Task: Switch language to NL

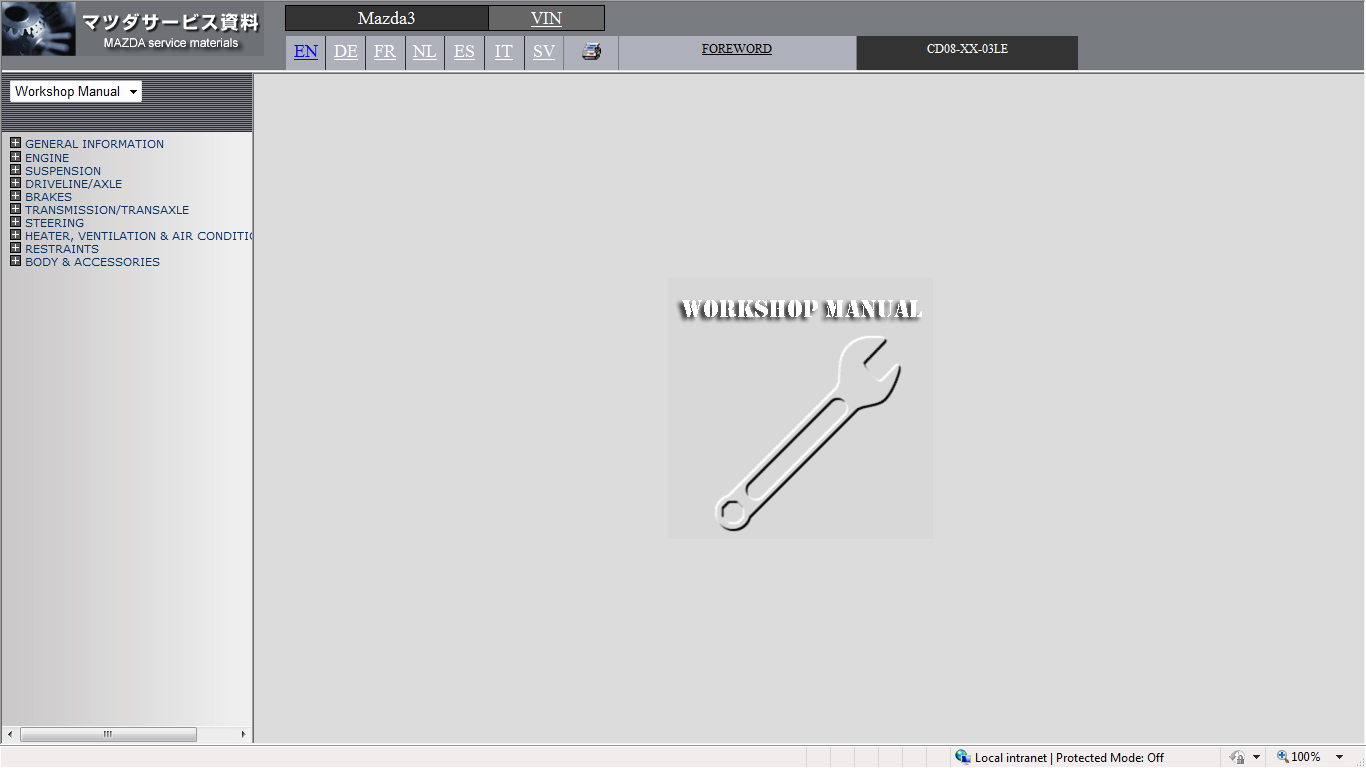Action: click(425, 52)
